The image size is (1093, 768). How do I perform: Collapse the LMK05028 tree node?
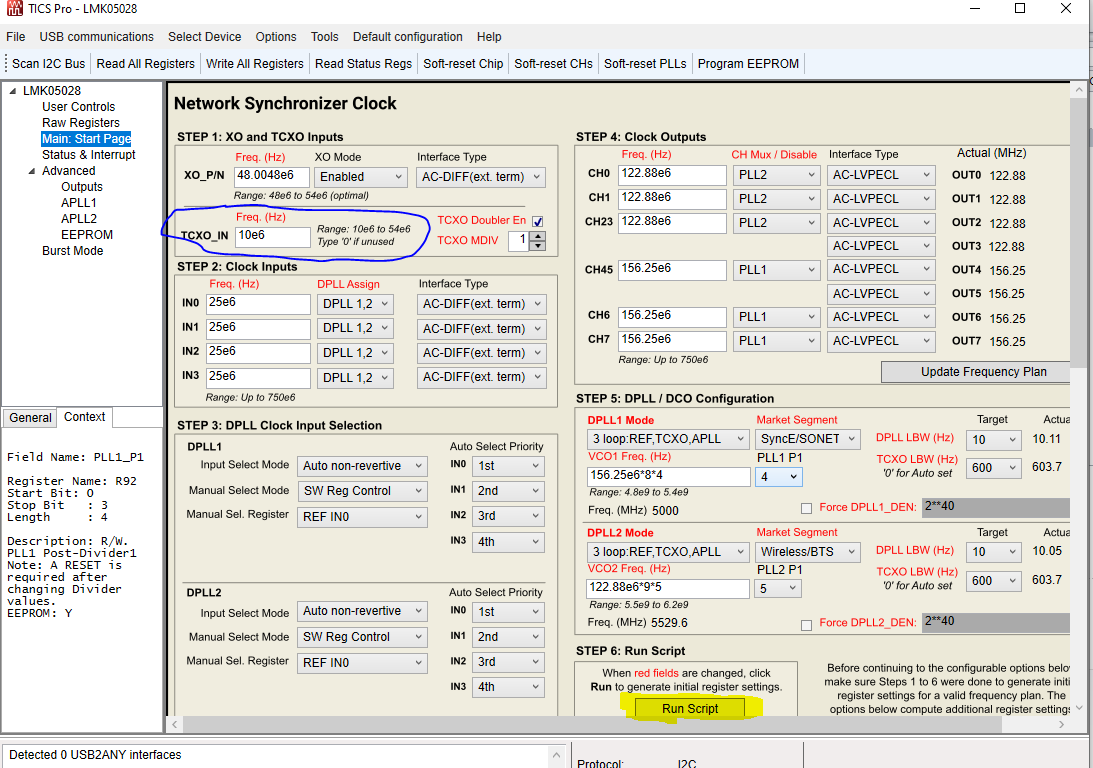click(x=13, y=91)
